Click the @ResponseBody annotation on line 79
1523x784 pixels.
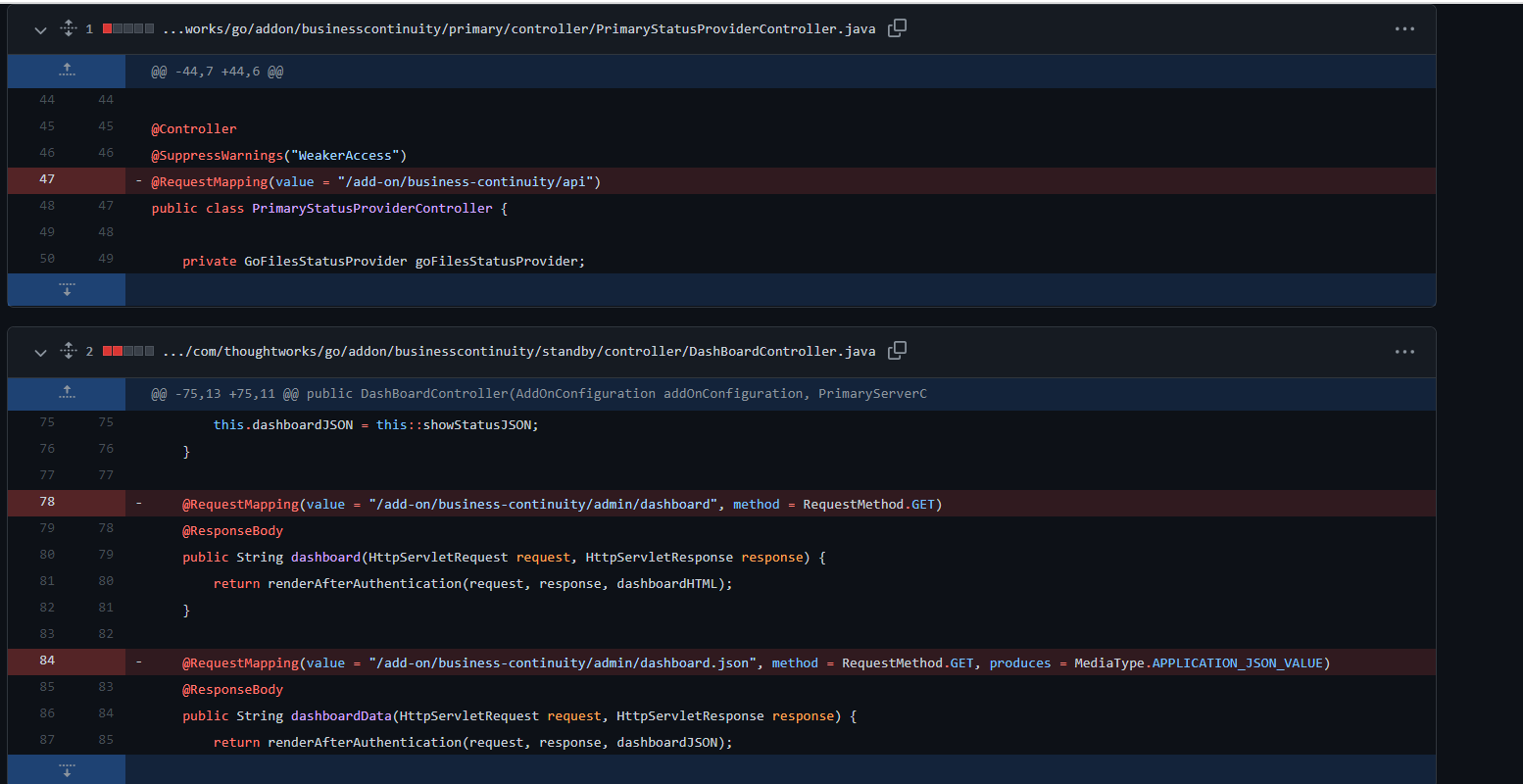coord(232,531)
